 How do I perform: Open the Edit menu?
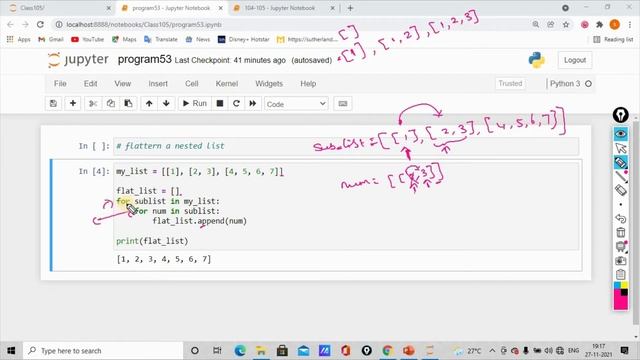[x=90, y=84]
